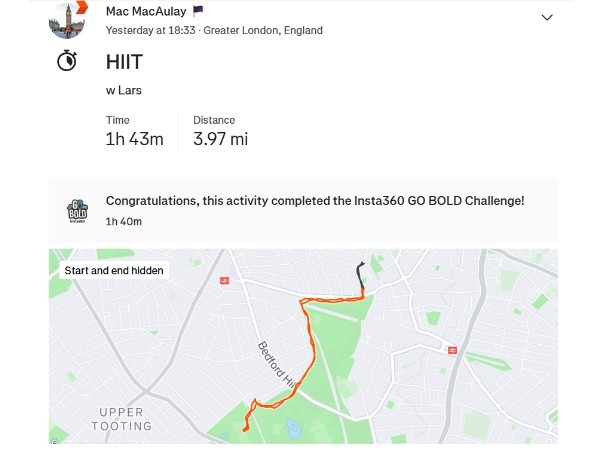Click the Upper Tooting map label
Viewport: 600px width, 450px height.
pyautogui.click(x=121, y=419)
